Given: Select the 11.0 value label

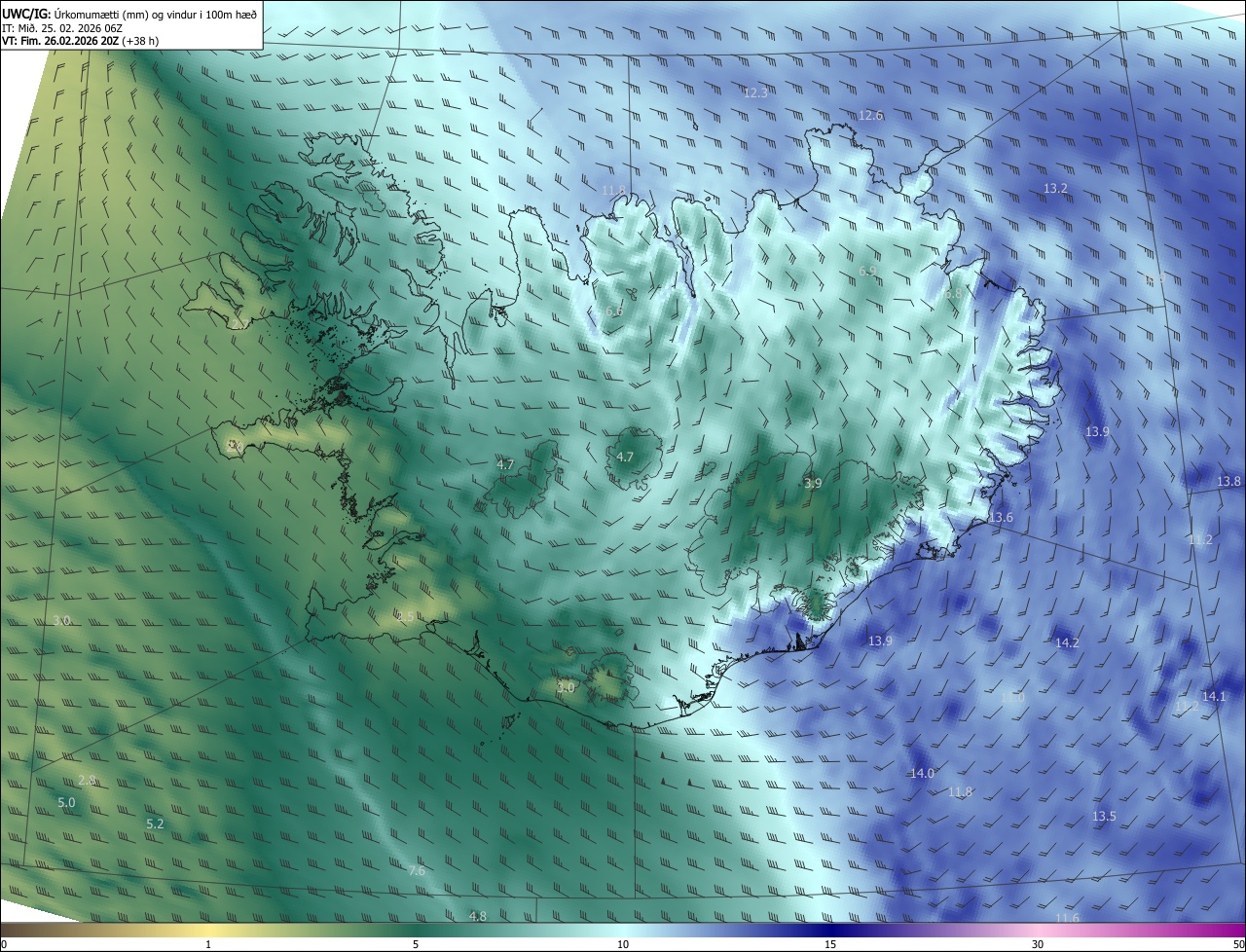Looking at the screenshot, I should pyautogui.click(x=1012, y=698).
